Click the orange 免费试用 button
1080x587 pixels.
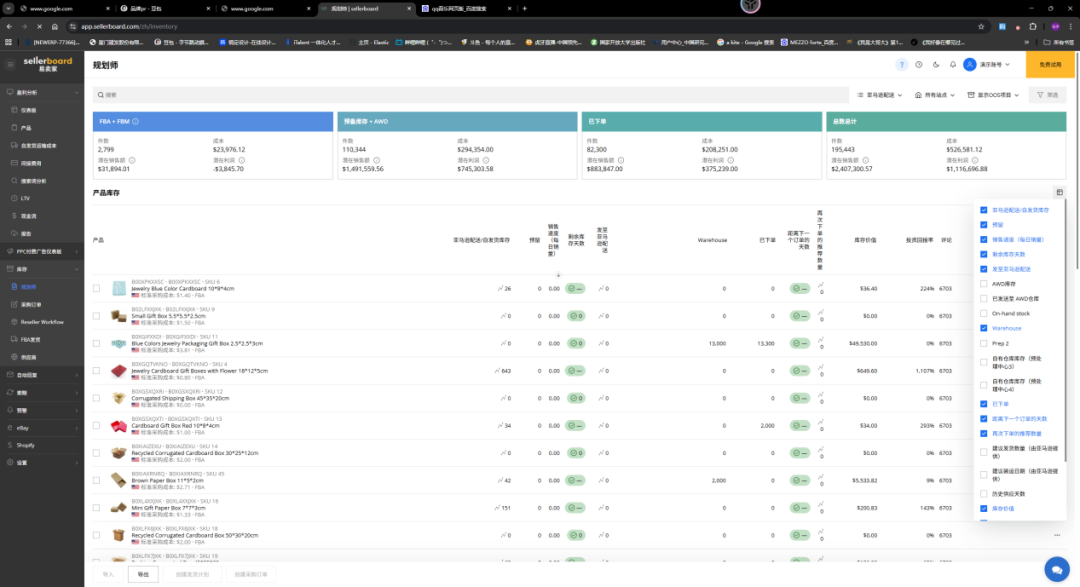[x=1052, y=64]
